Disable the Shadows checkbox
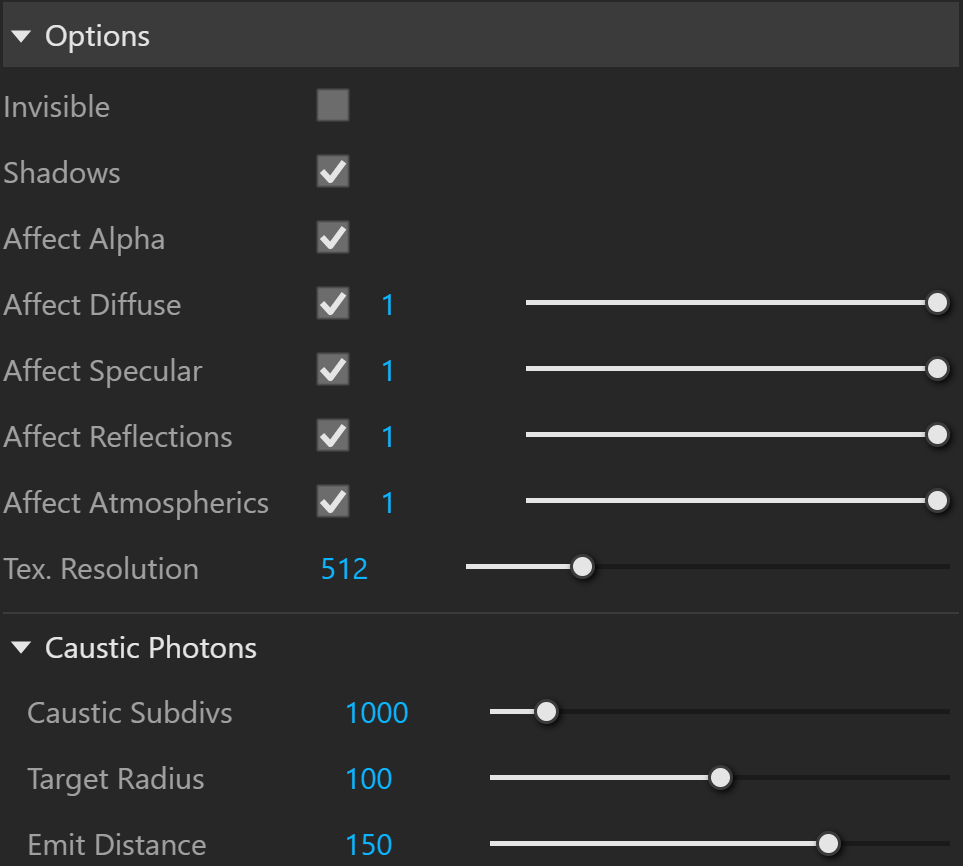 333,171
